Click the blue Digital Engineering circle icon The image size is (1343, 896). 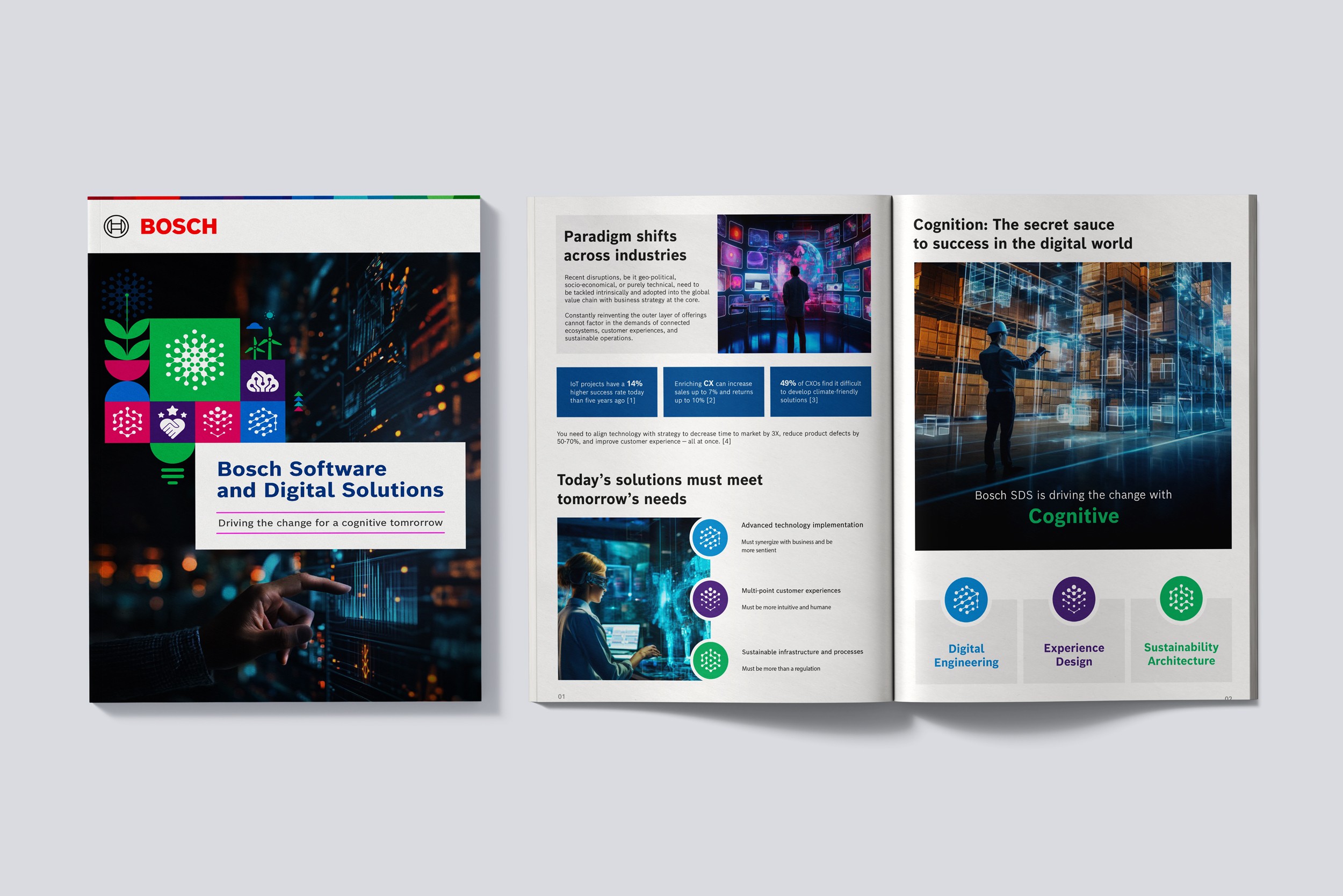(x=966, y=600)
